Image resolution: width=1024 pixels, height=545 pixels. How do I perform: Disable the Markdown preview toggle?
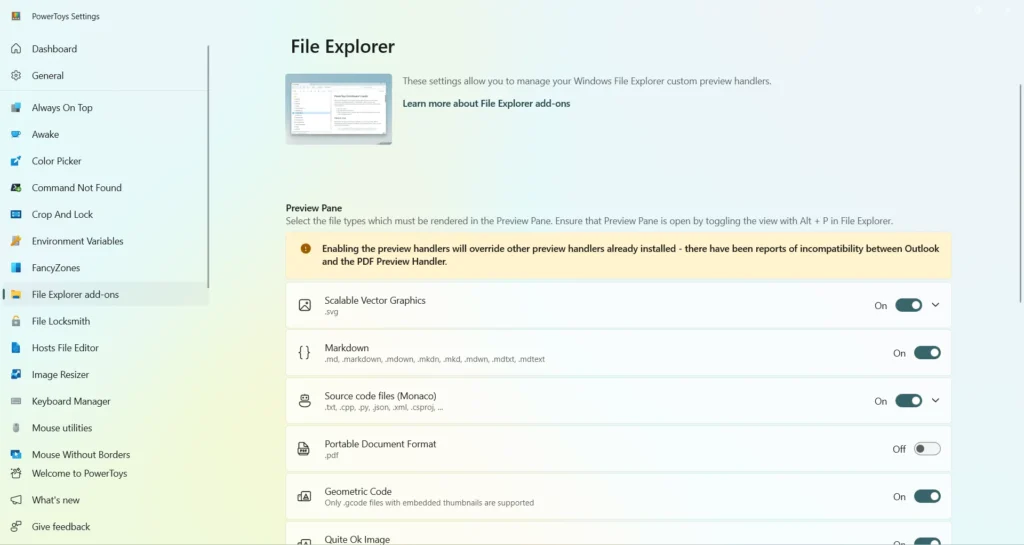click(927, 353)
